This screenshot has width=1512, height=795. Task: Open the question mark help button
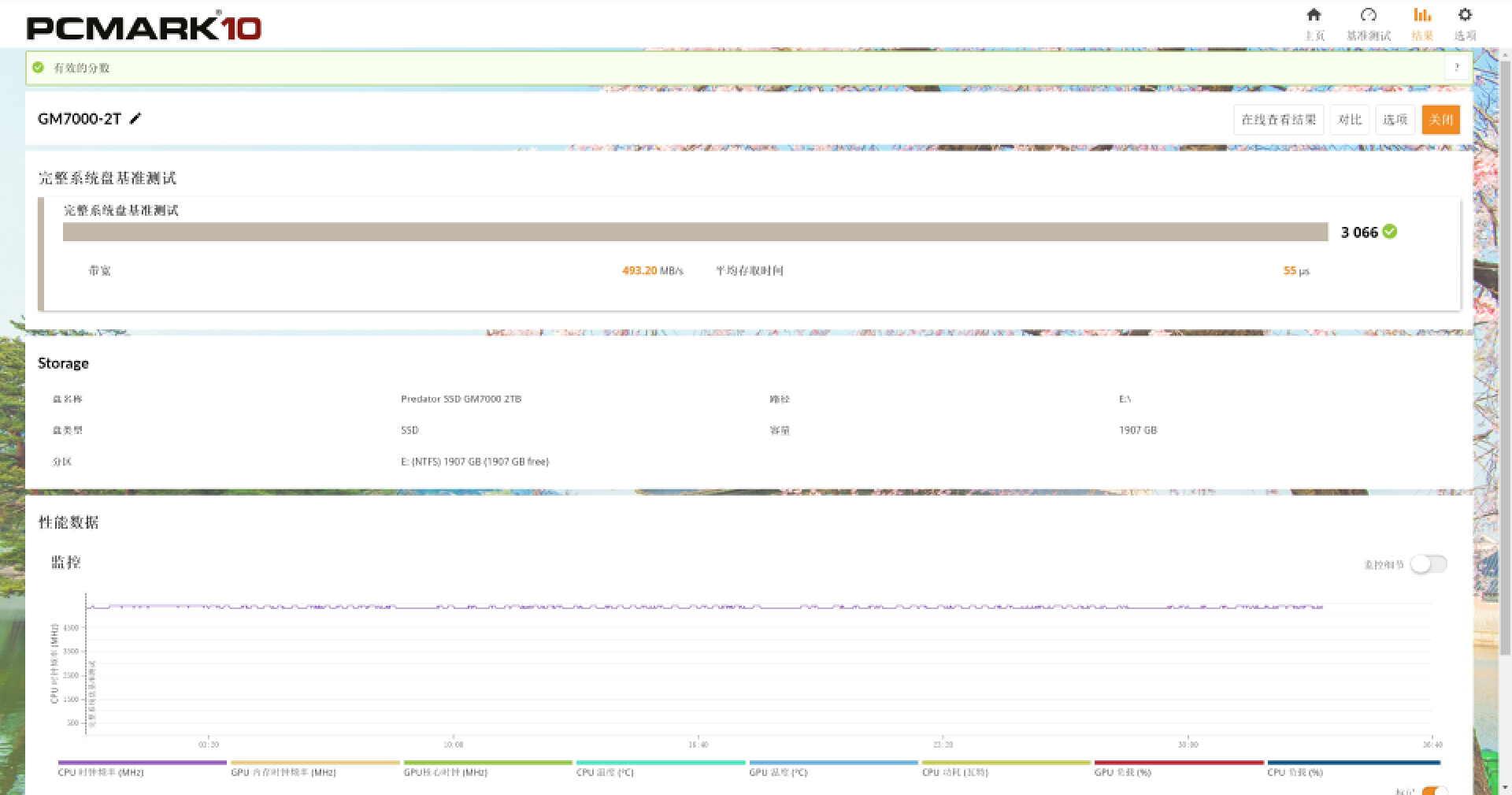(1457, 68)
